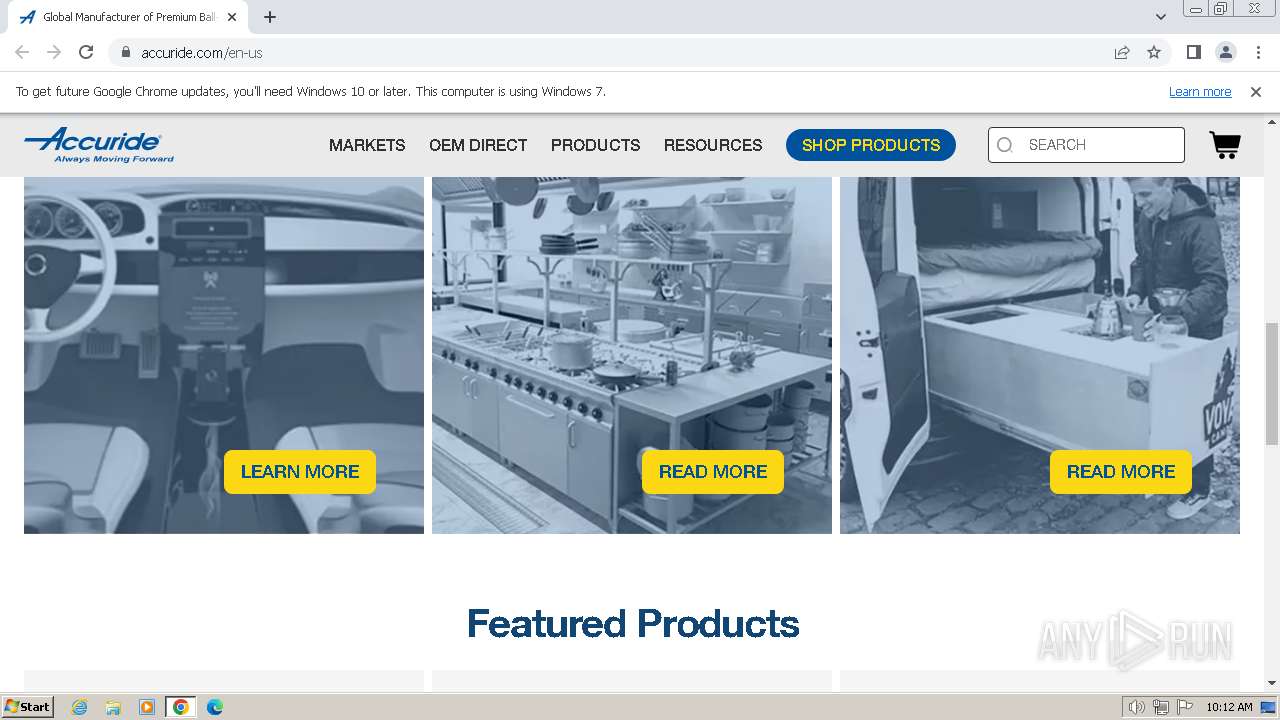This screenshot has height=720, width=1280.
Task: Click the Accuride logo
Action: pyautogui.click(x=99, y=145)
